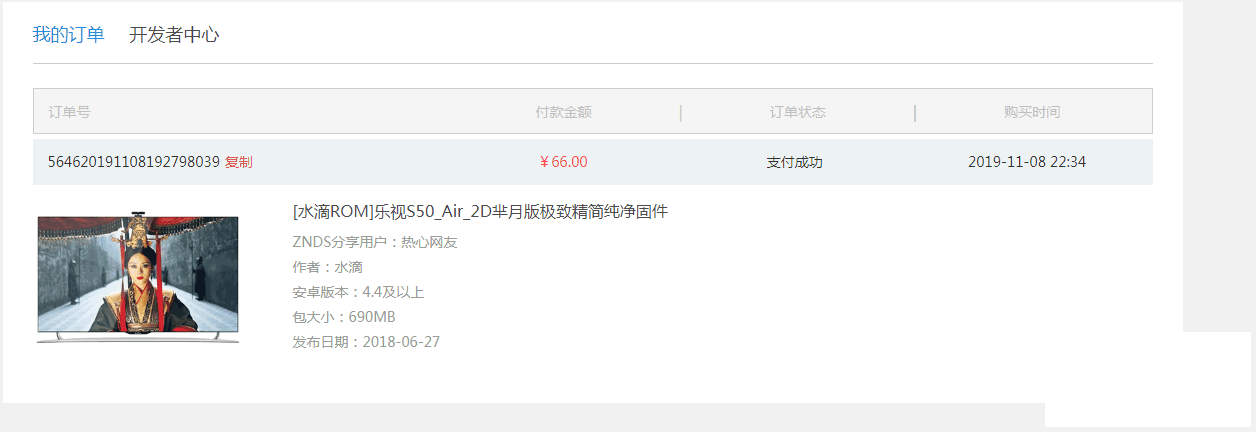Click the 发布日期 2018-06-27 line
This screenshot has height=432, width=1256.
click(x=366, y=342)
